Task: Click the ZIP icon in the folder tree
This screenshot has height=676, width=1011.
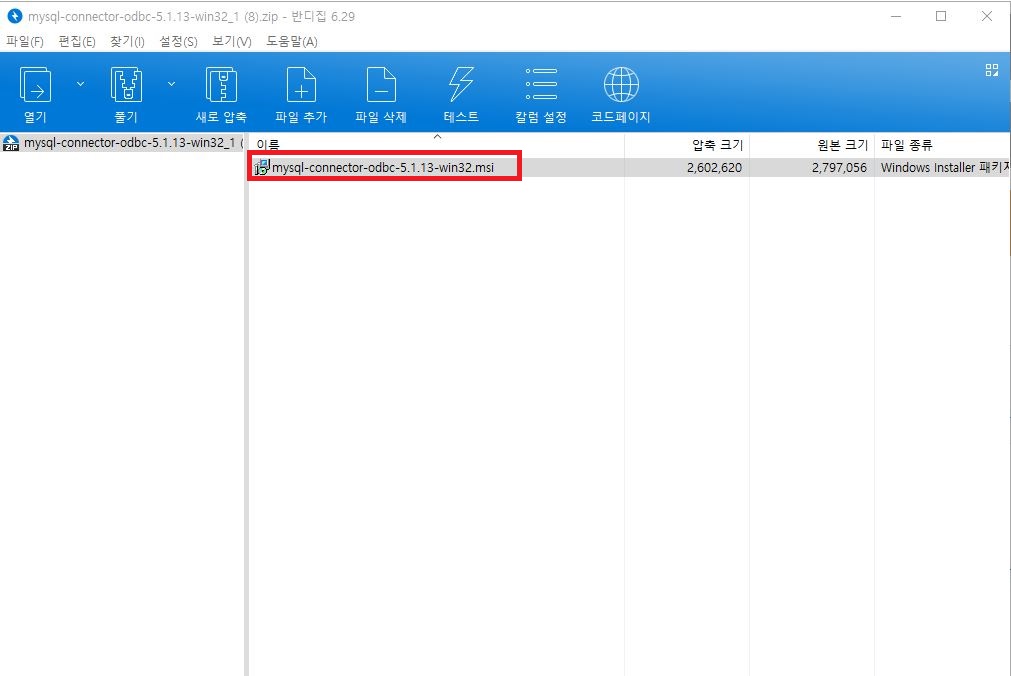Action: pyautogui.click(x=11, y=143)
